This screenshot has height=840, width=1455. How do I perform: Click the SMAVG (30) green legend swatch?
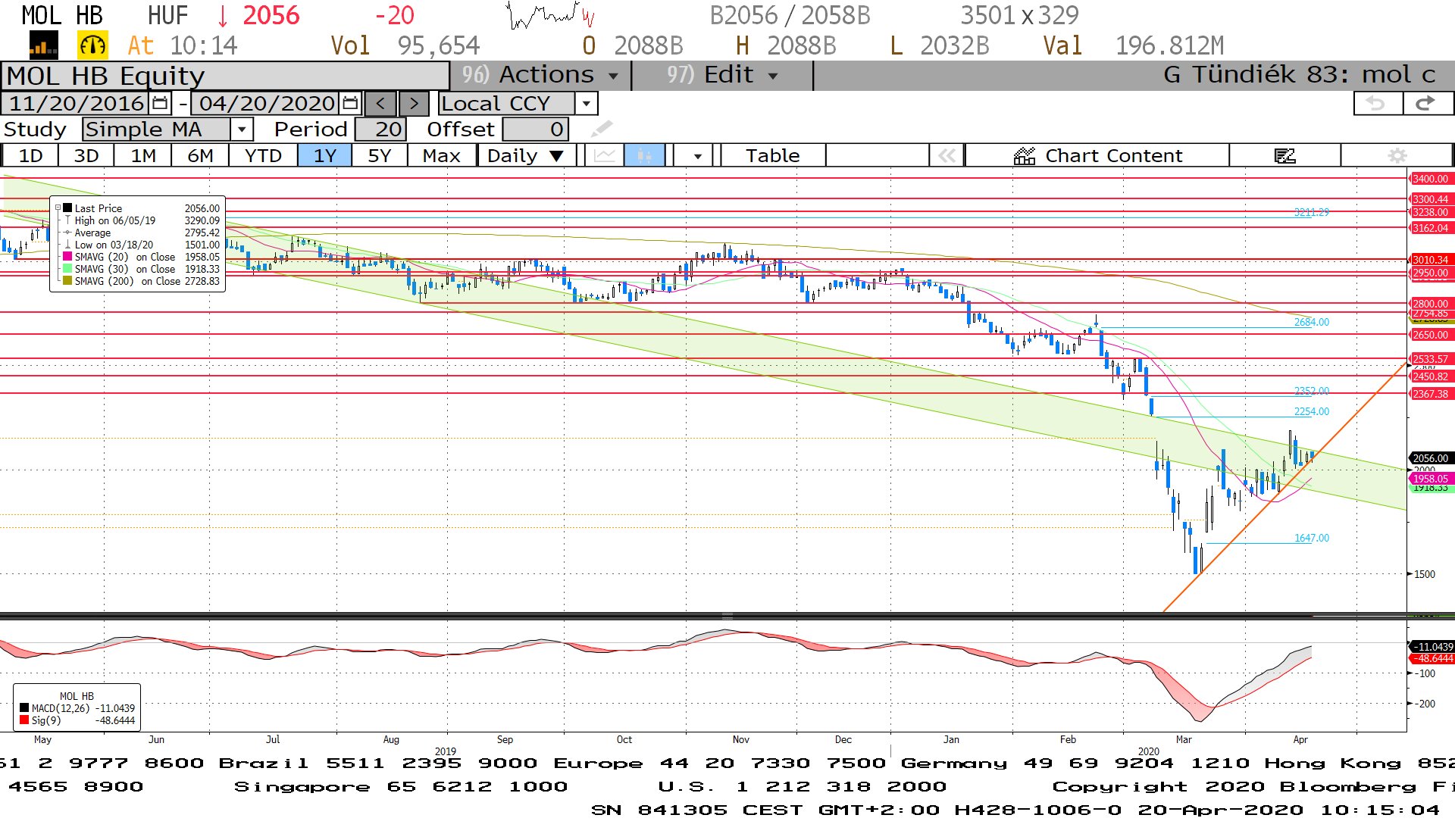67,269
